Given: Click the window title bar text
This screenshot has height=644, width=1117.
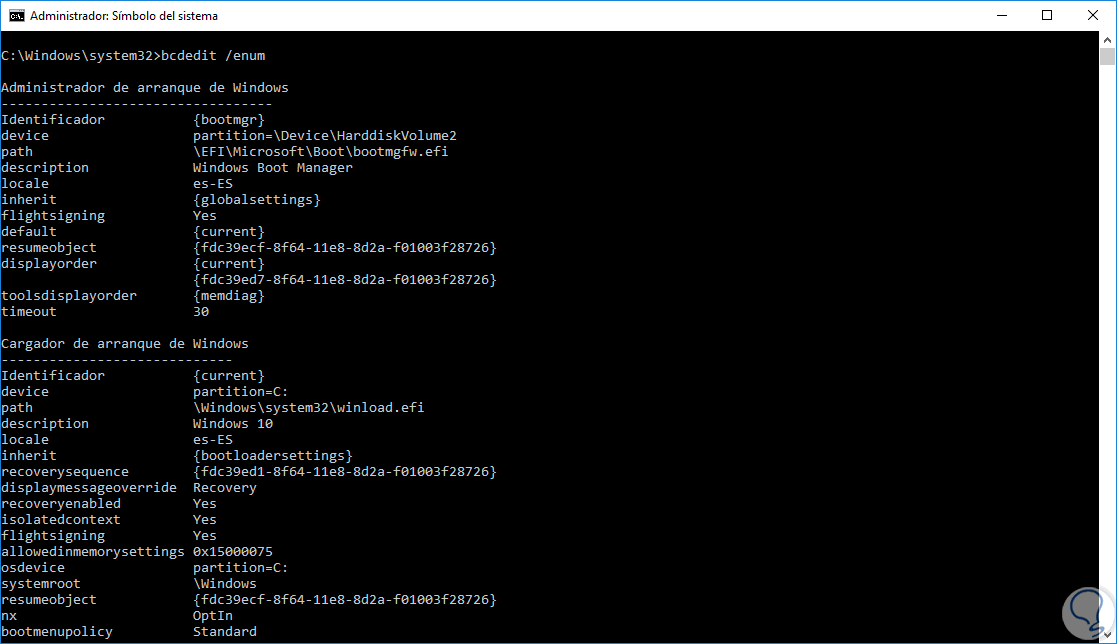Looking at the screenshot, I should [124, 16].
